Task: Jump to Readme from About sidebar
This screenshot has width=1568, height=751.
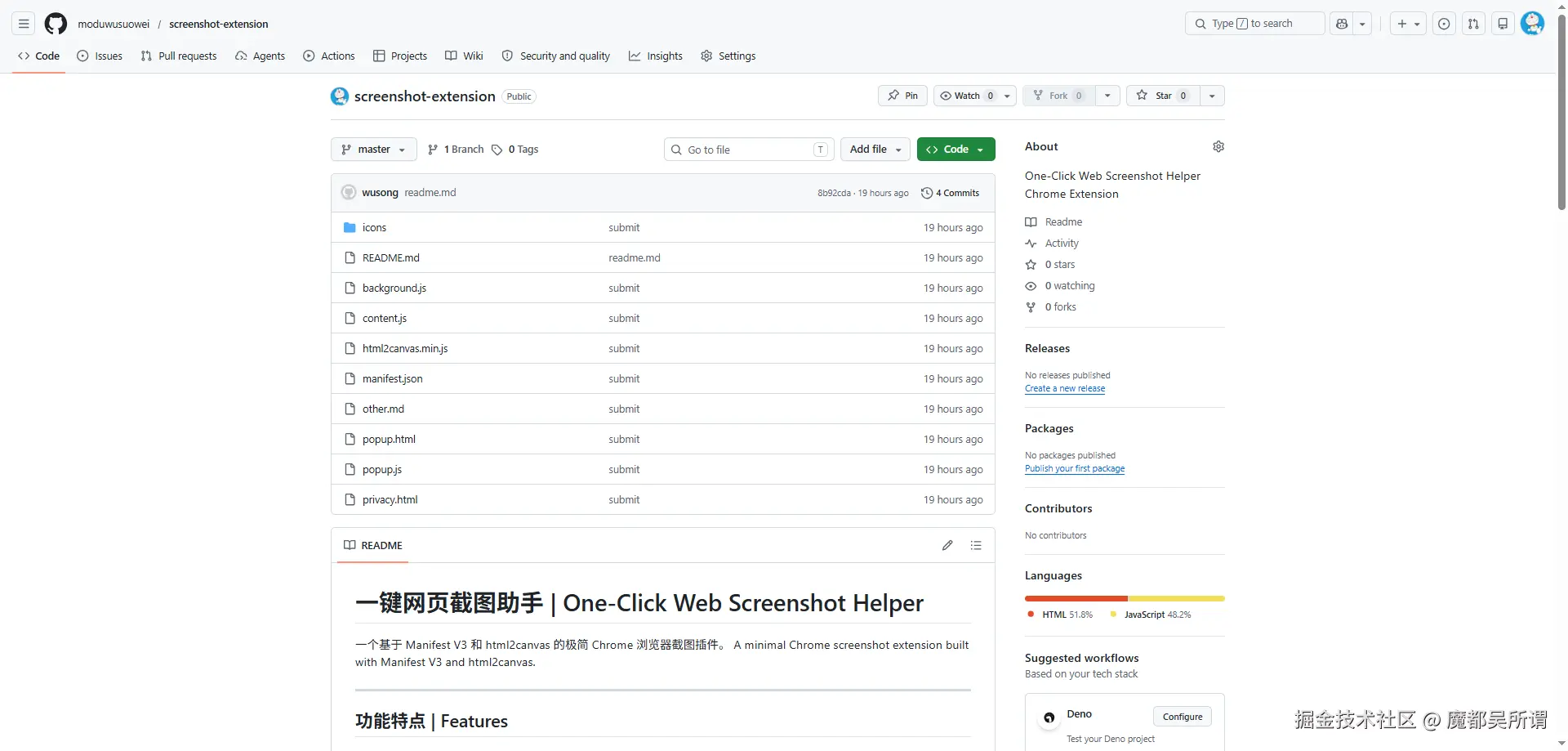Action: tap(1053, 222)
